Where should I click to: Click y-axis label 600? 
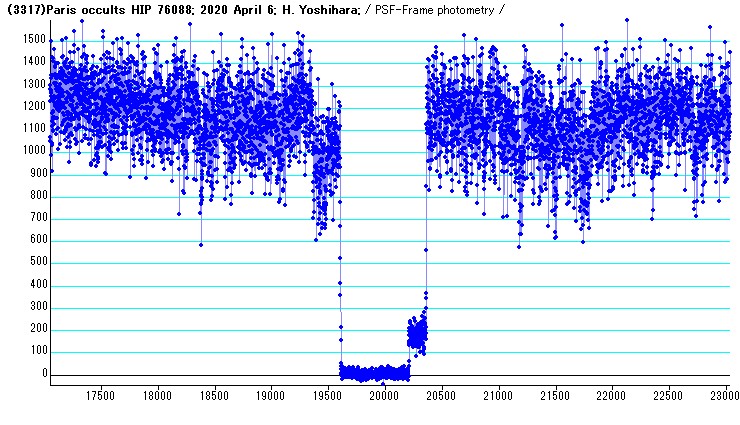37,239
